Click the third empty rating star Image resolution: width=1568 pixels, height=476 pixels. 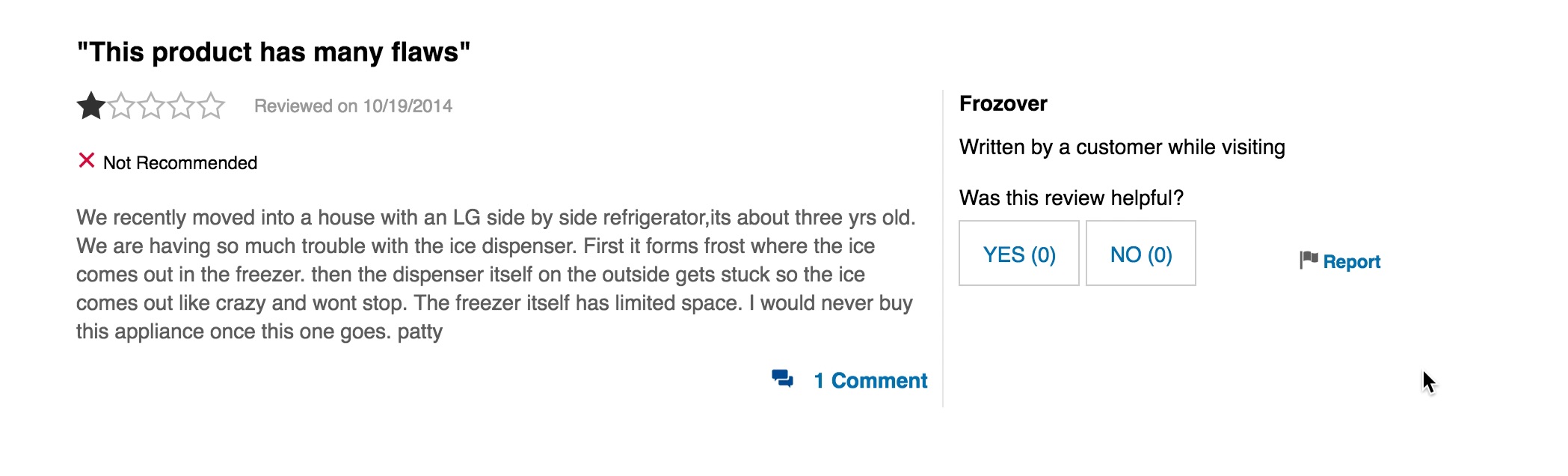[x=151, y=106]
